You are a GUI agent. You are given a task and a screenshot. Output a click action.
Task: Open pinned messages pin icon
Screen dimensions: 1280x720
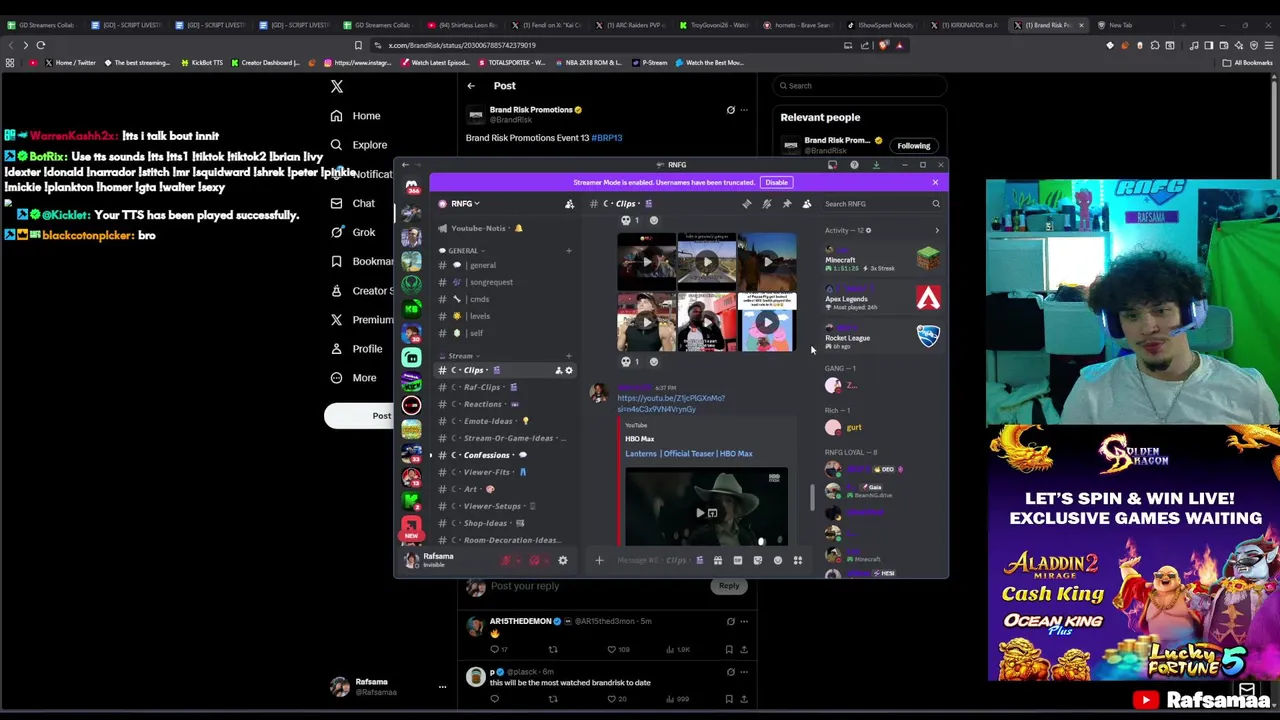coord(787,204)
